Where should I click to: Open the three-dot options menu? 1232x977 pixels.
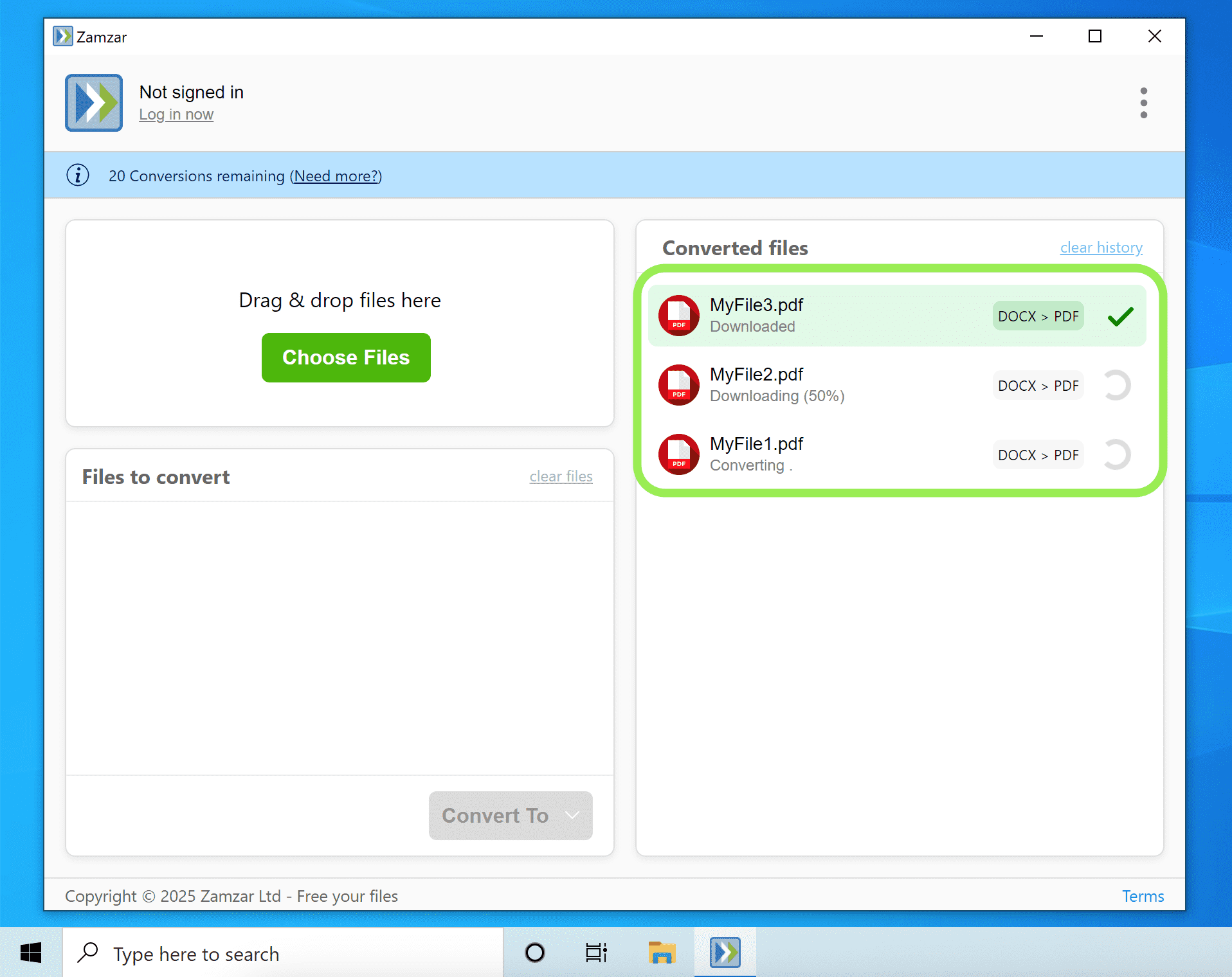tap(1143, 103)
